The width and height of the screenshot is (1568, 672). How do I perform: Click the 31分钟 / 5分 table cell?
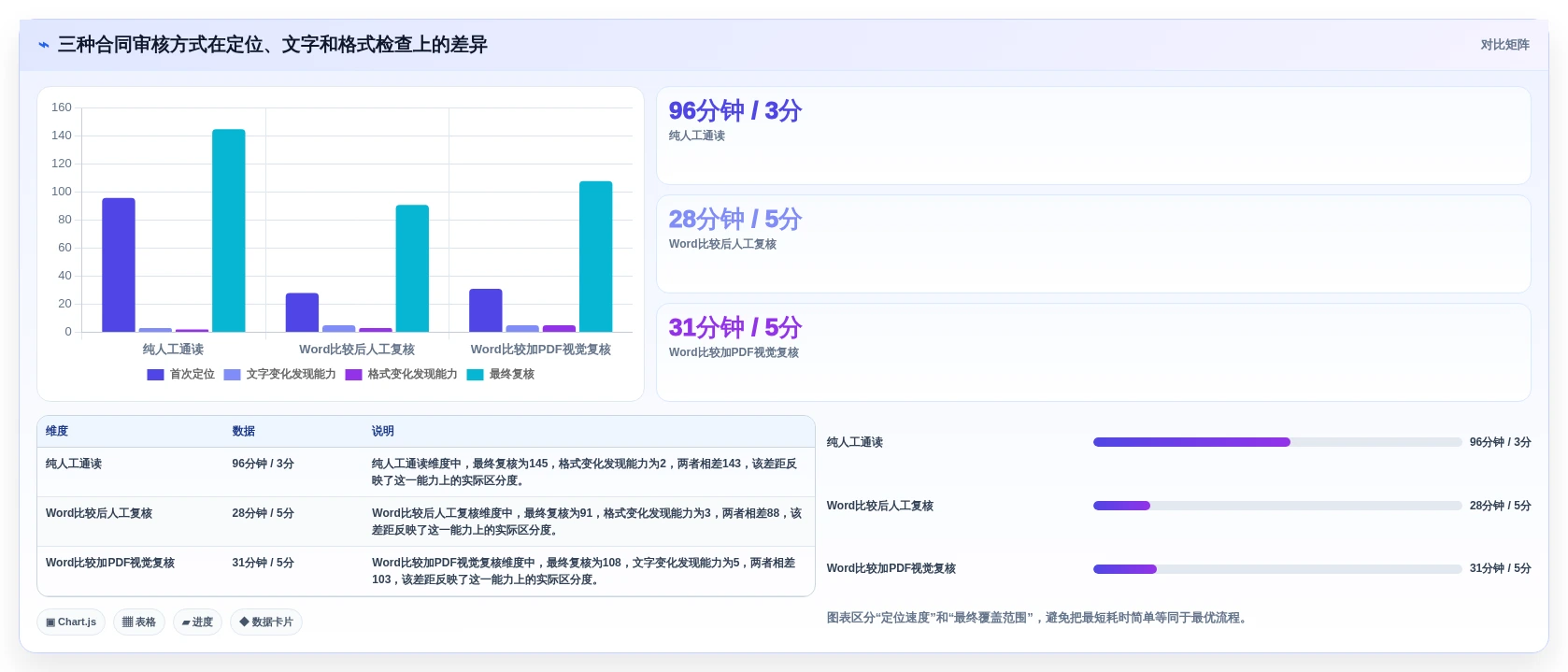[293, 571]
